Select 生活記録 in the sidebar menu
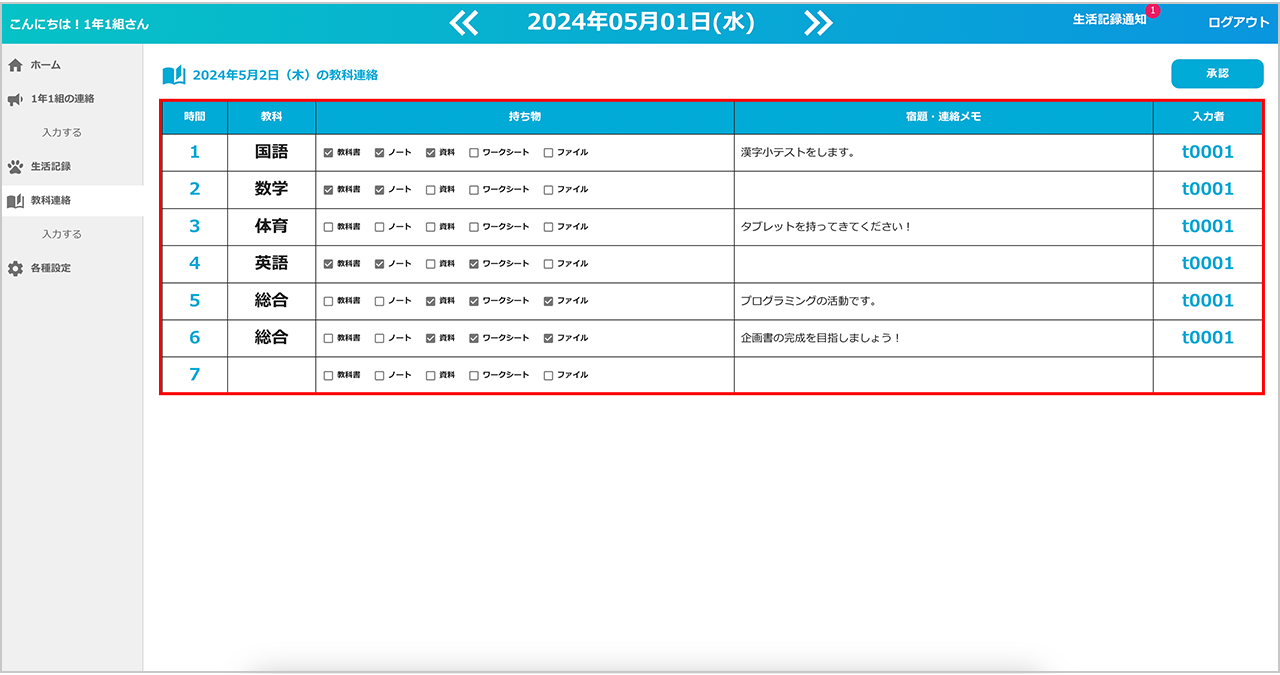Screen dimensions: 1280x675 [x=51, y=167]
